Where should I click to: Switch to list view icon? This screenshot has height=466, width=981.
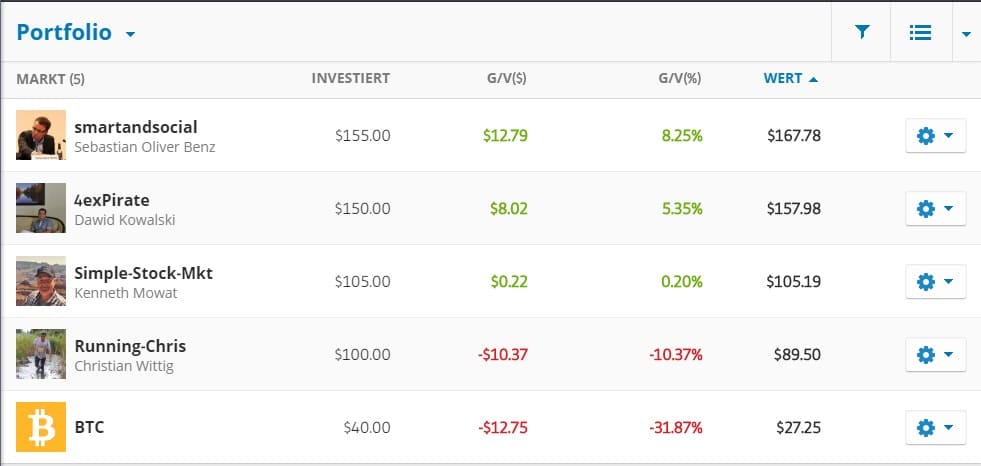[x=920, y=32]
